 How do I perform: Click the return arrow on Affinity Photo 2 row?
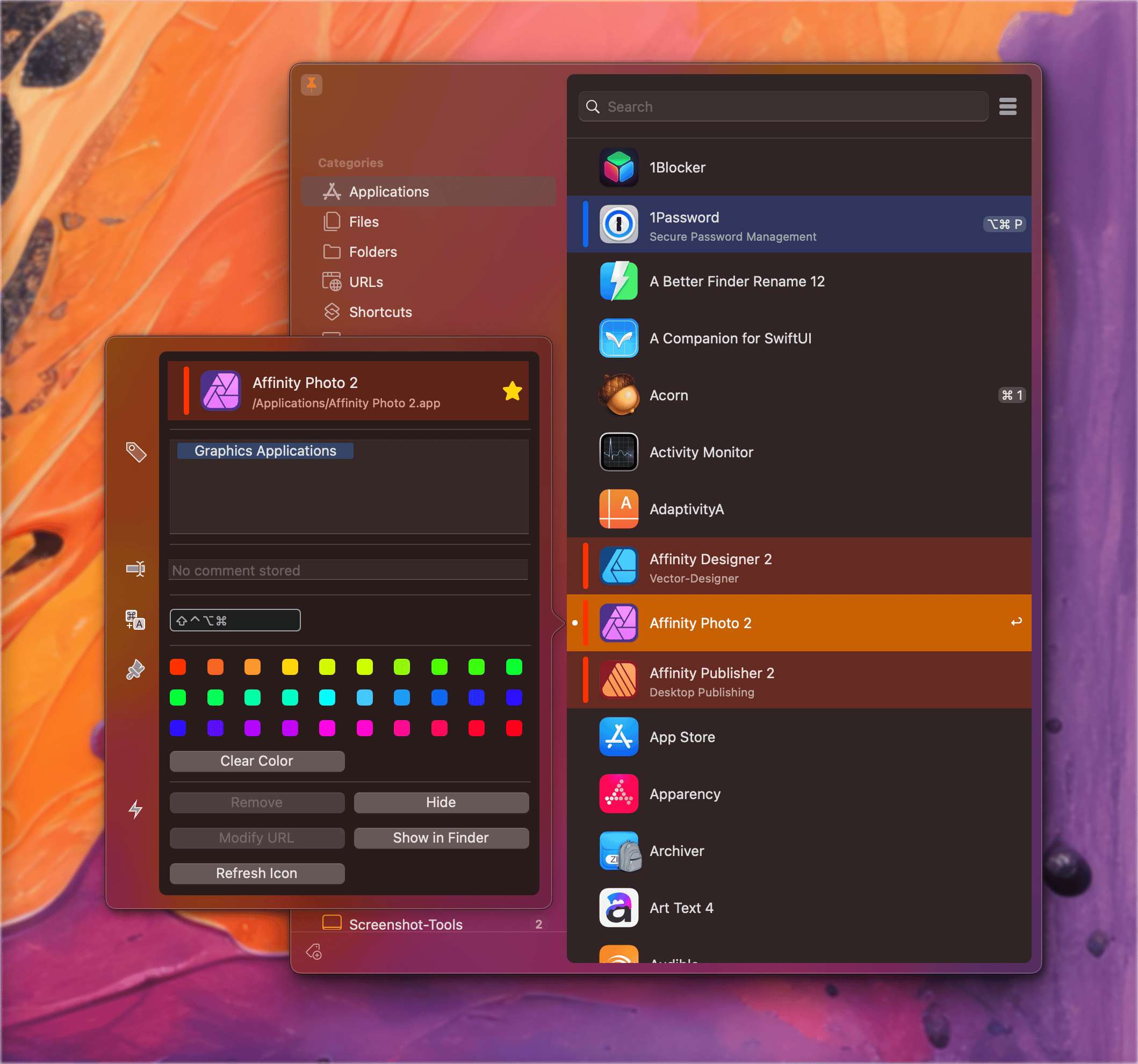point(1016,622)
